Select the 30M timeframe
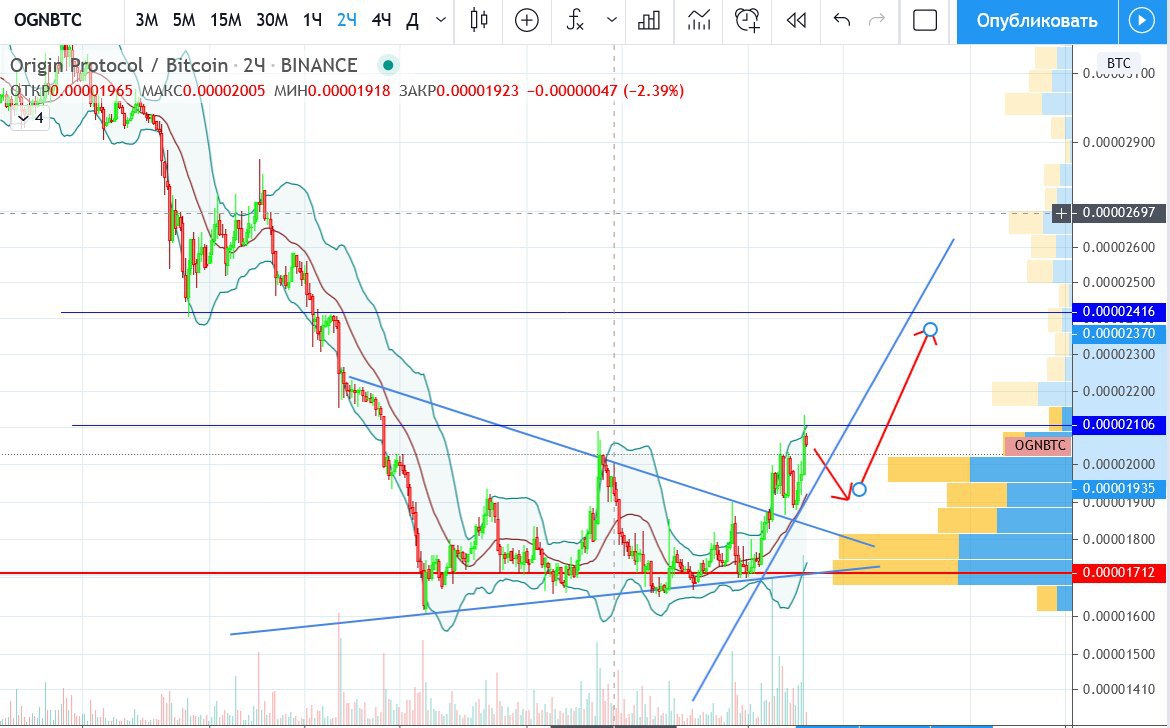The image size is (1170, 728). coord(272,20)
